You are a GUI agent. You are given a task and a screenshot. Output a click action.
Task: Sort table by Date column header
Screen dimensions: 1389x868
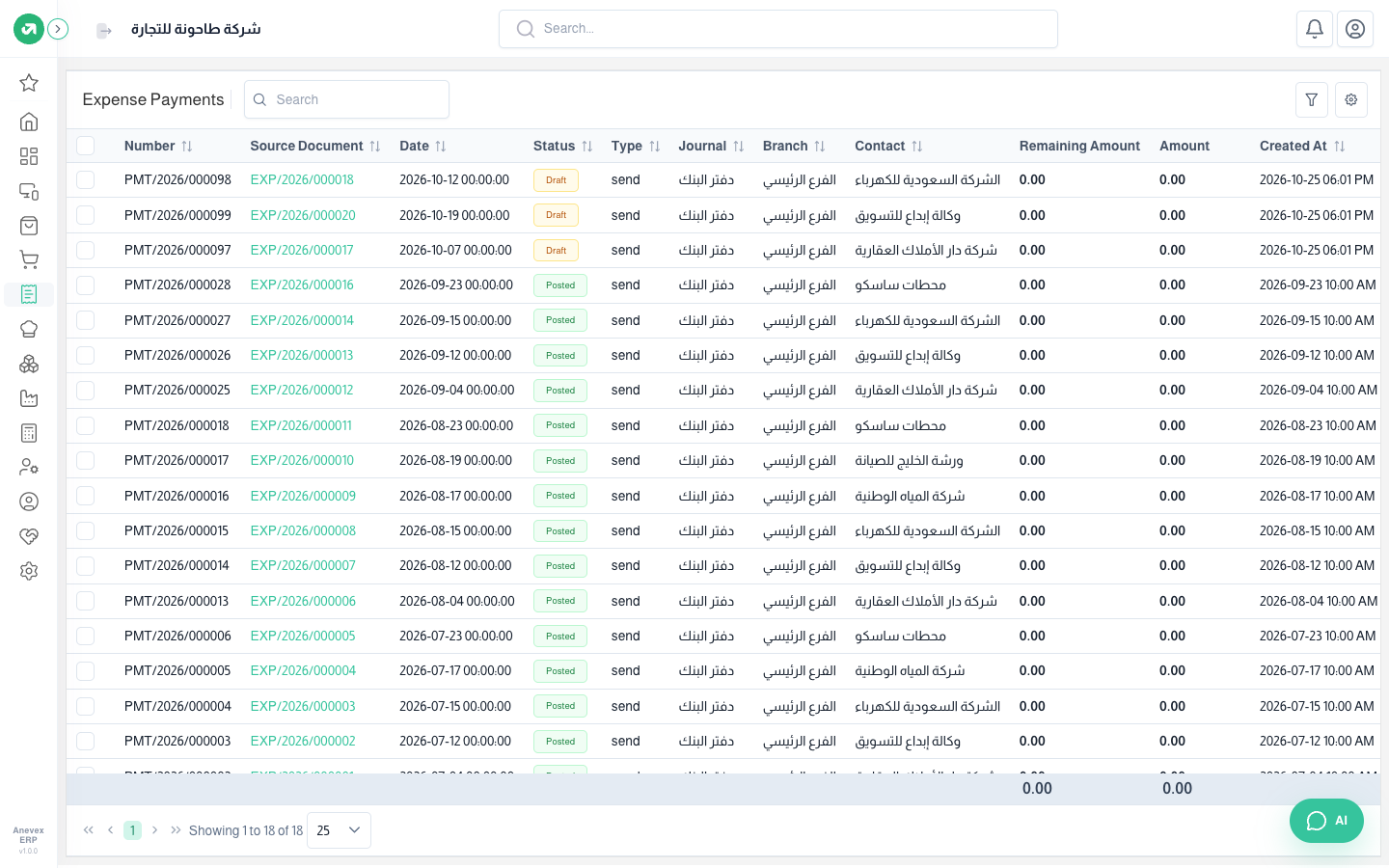(422, 146)
